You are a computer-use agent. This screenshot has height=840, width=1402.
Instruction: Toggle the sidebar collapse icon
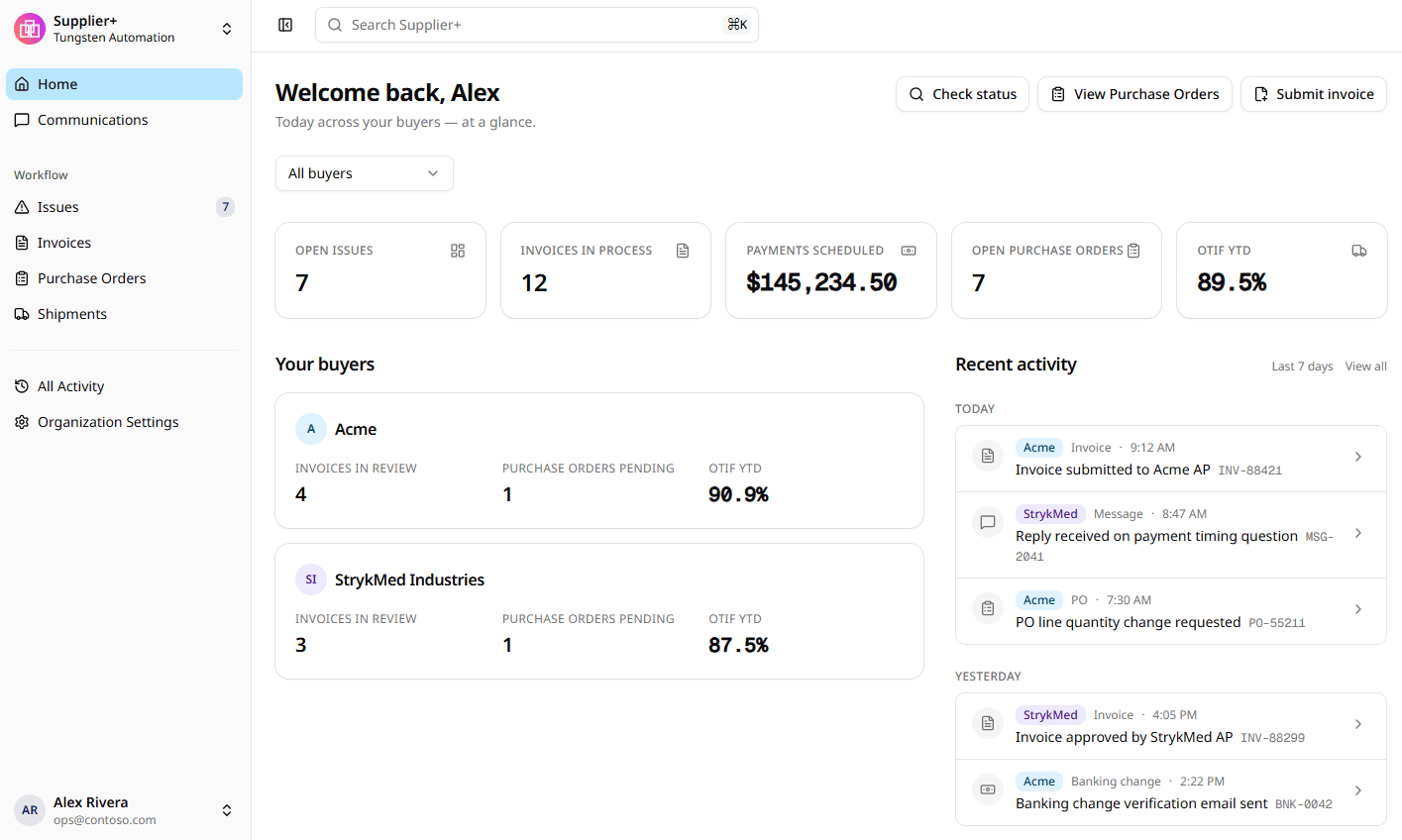(285, 25)
